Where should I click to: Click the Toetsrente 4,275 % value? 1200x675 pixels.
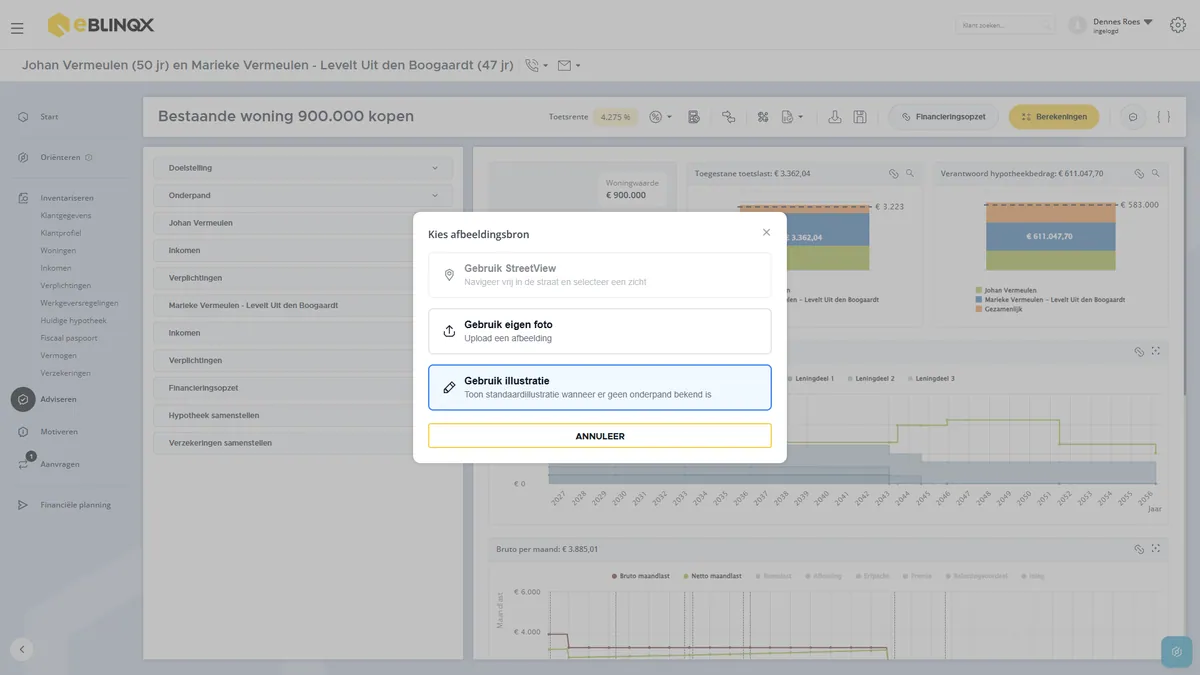615,117
